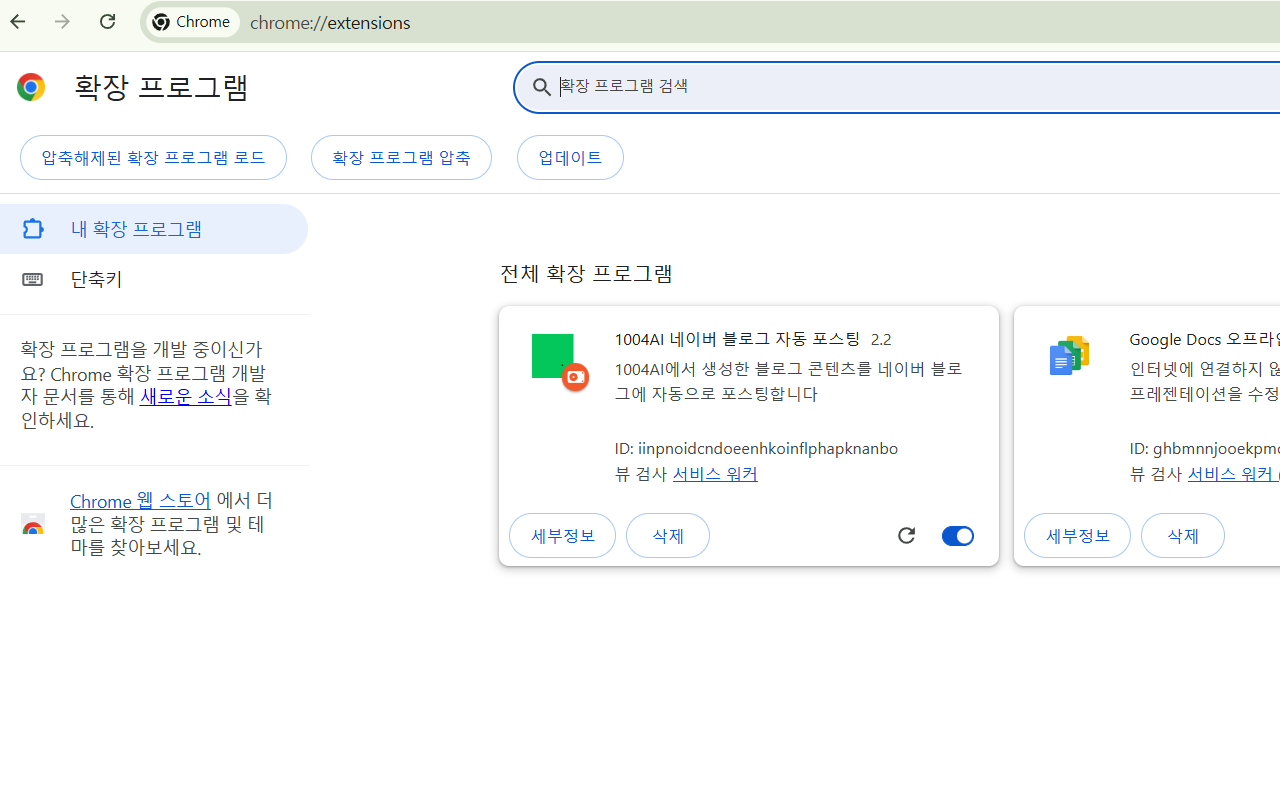
Task: Toggle off the 1004AI extension switch
Action: 957,536
